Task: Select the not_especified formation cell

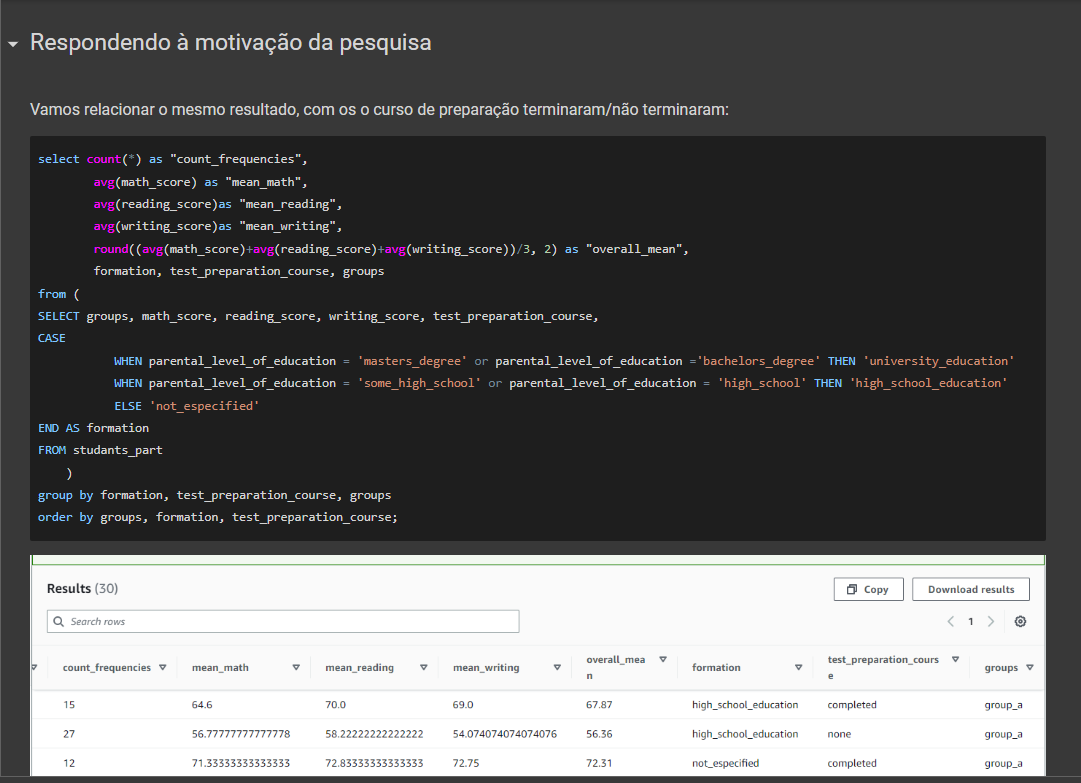Action: pyautogui.click(x=725, y=763)
